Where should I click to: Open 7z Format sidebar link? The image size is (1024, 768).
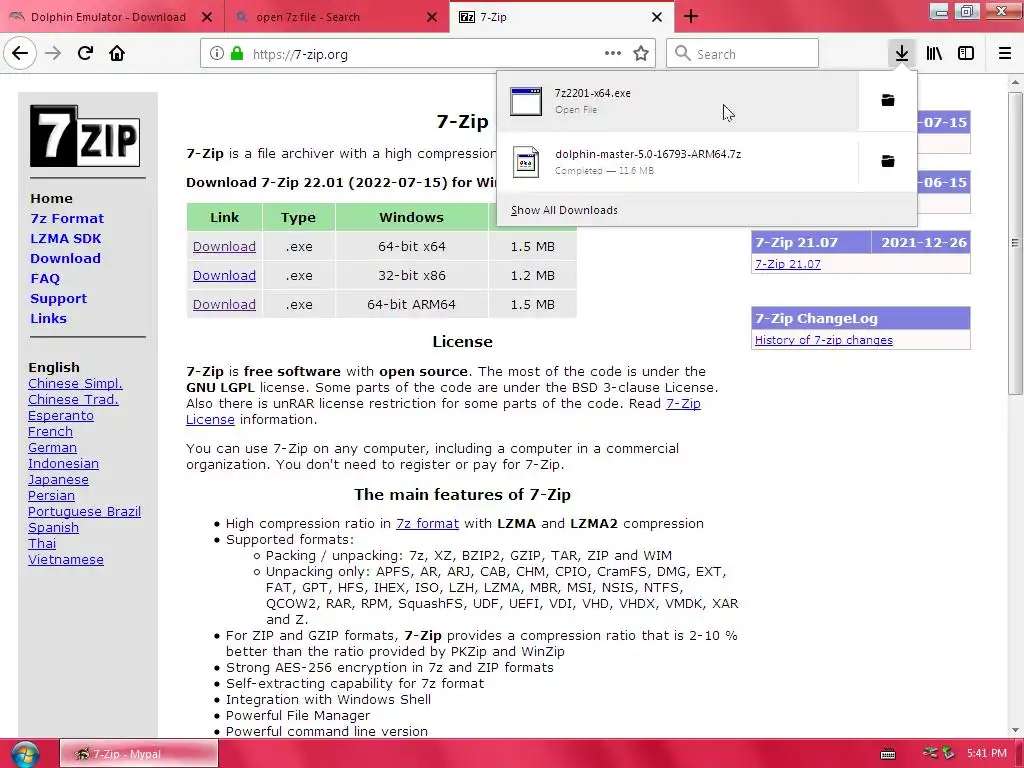(67, 218)
